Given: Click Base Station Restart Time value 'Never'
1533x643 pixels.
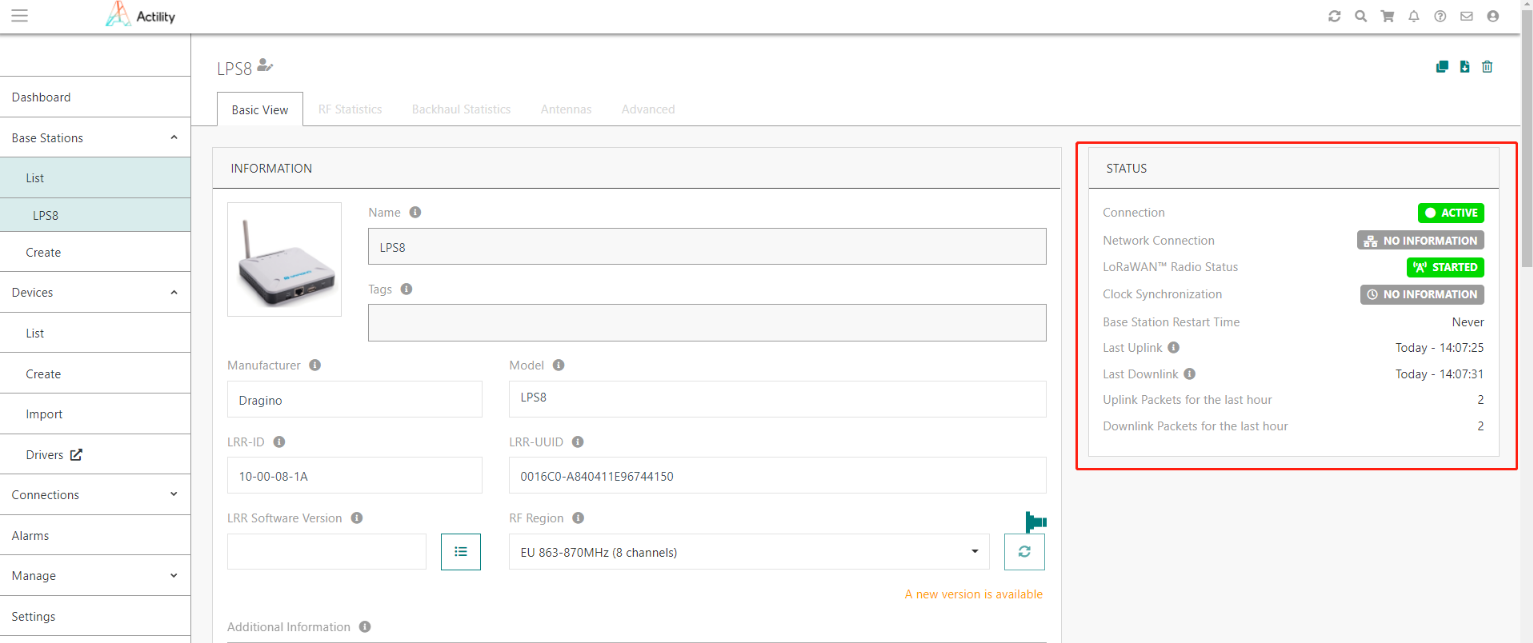Looking at the screenshot, I should tap(1468, 322).
